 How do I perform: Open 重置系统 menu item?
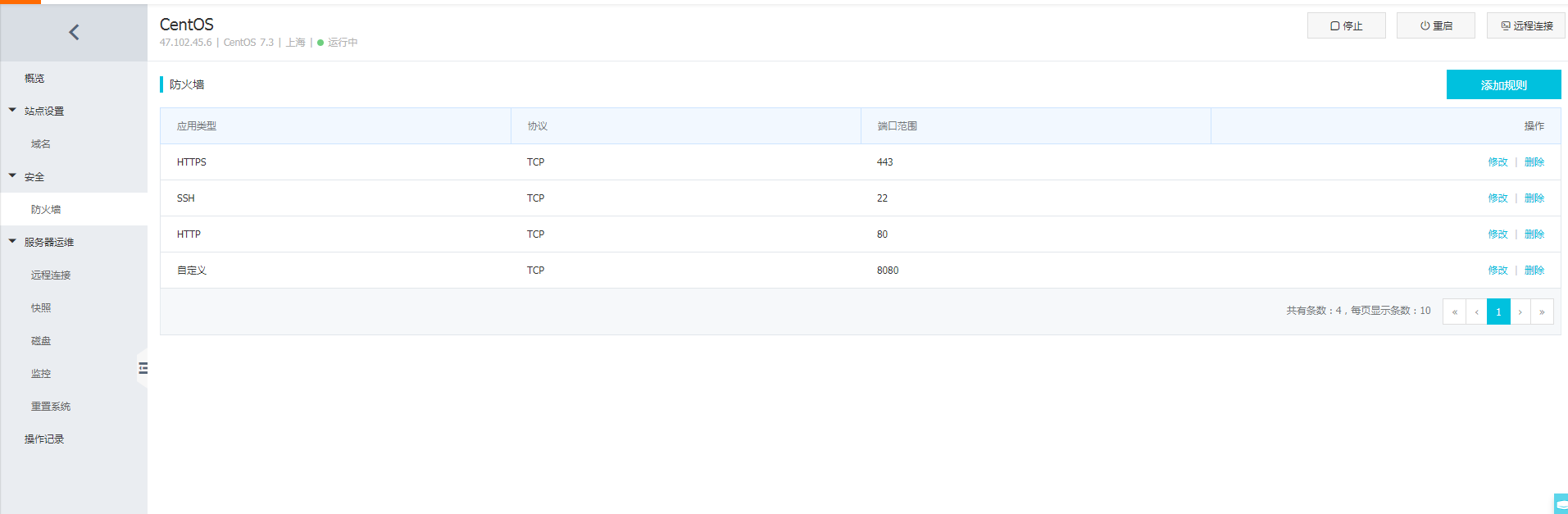(51, 406)
